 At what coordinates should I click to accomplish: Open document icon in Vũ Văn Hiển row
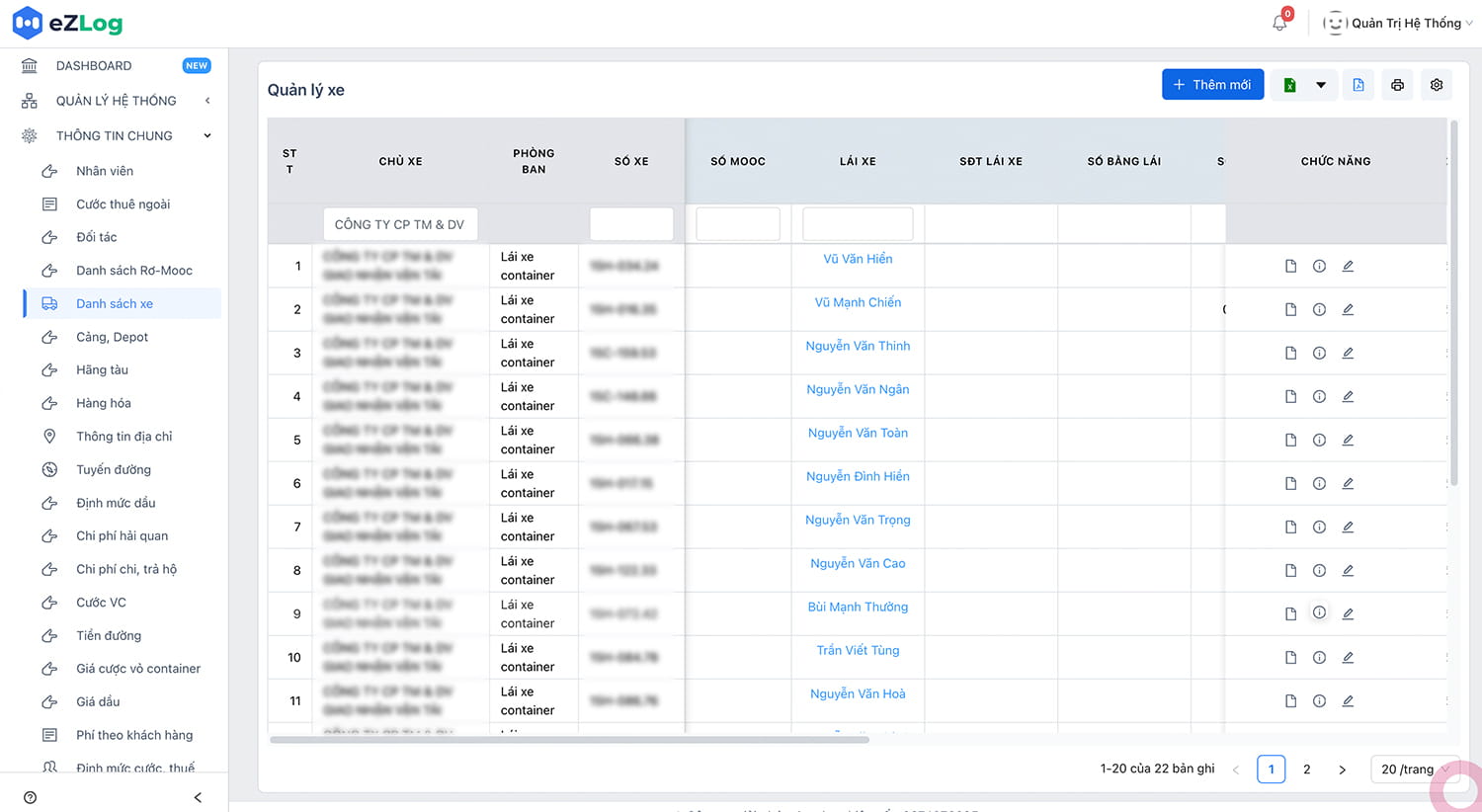[1290, 266]
